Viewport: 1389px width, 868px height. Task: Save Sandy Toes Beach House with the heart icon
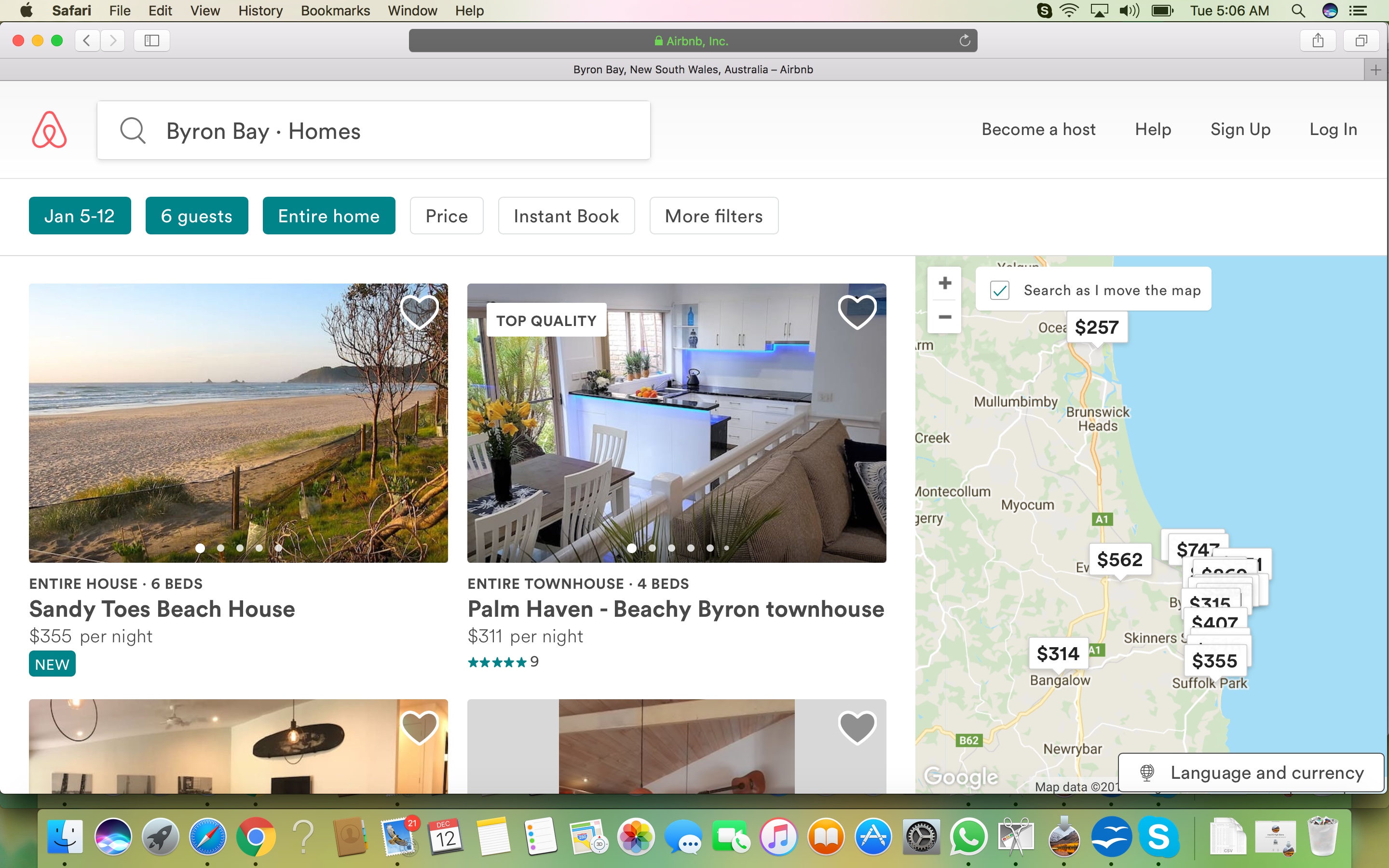click(x=420, y=312)
